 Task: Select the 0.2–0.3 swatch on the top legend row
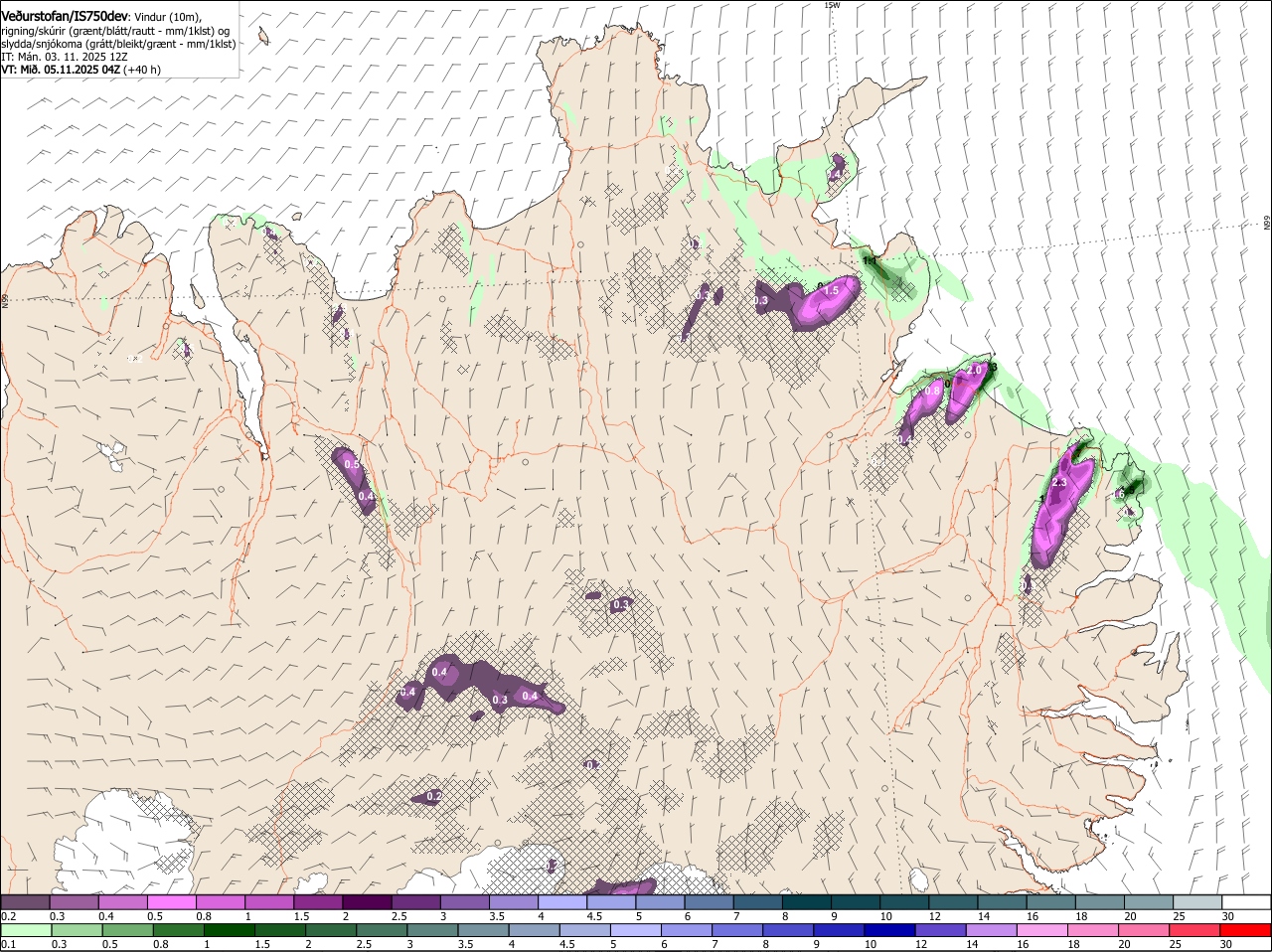click(25, 902)
